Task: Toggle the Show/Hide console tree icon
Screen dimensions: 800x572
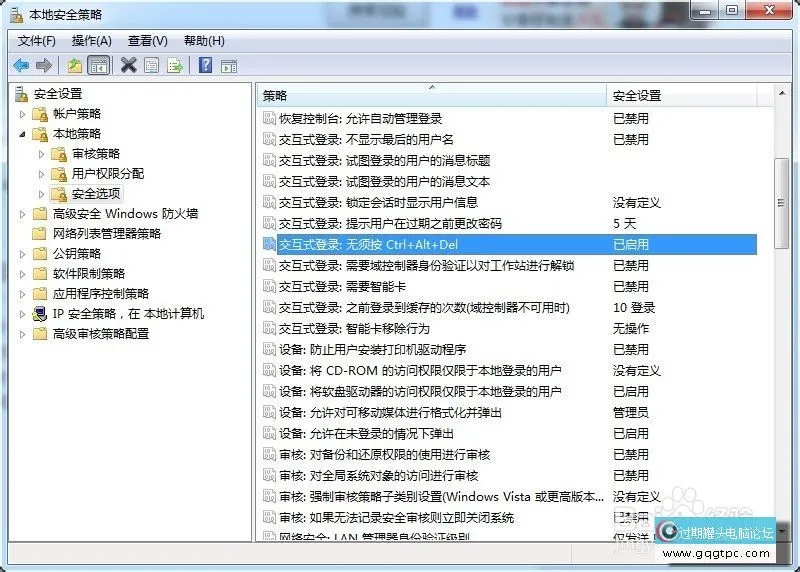Action: (x=98, y=65)
